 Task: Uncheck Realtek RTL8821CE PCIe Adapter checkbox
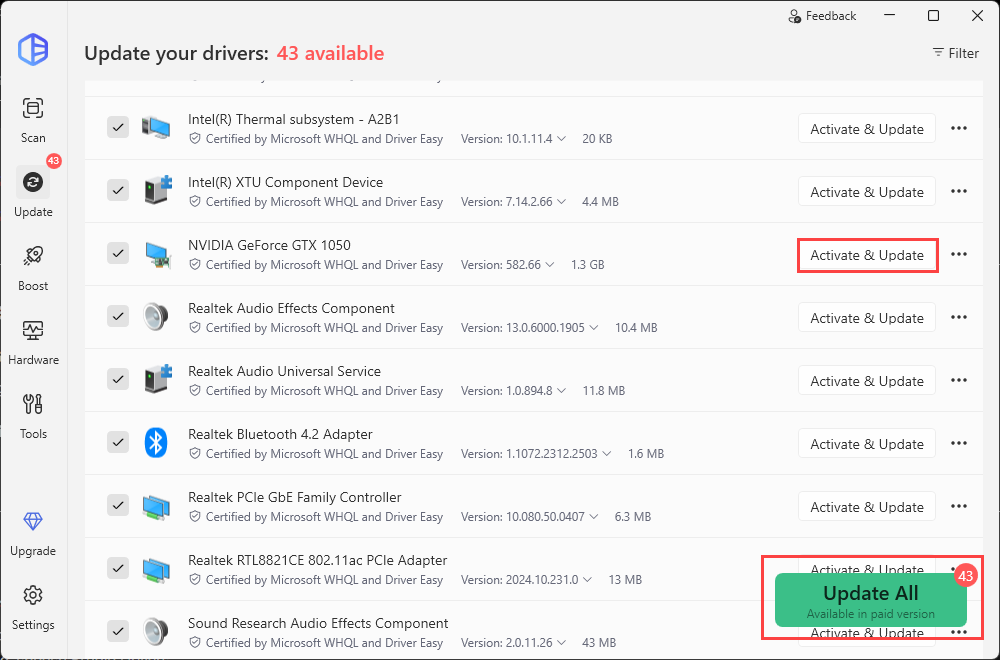(x=118, y=568)
